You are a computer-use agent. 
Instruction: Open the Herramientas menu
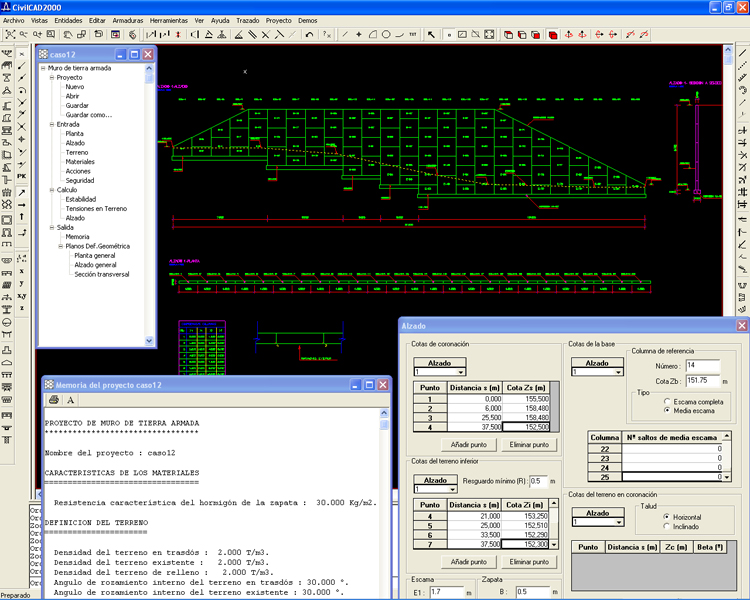point(167,20)
